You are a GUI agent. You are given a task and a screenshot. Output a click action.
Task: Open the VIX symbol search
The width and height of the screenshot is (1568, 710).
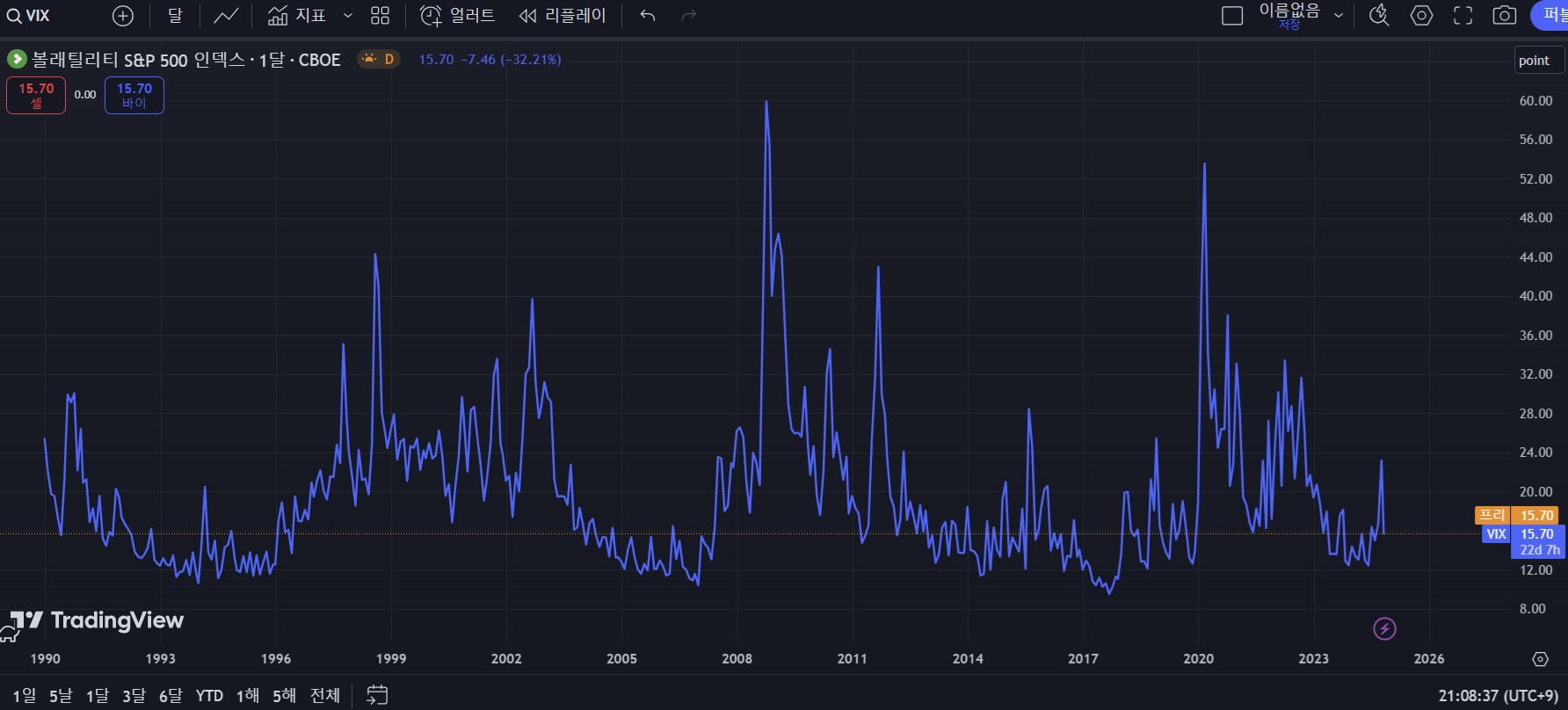30,16
